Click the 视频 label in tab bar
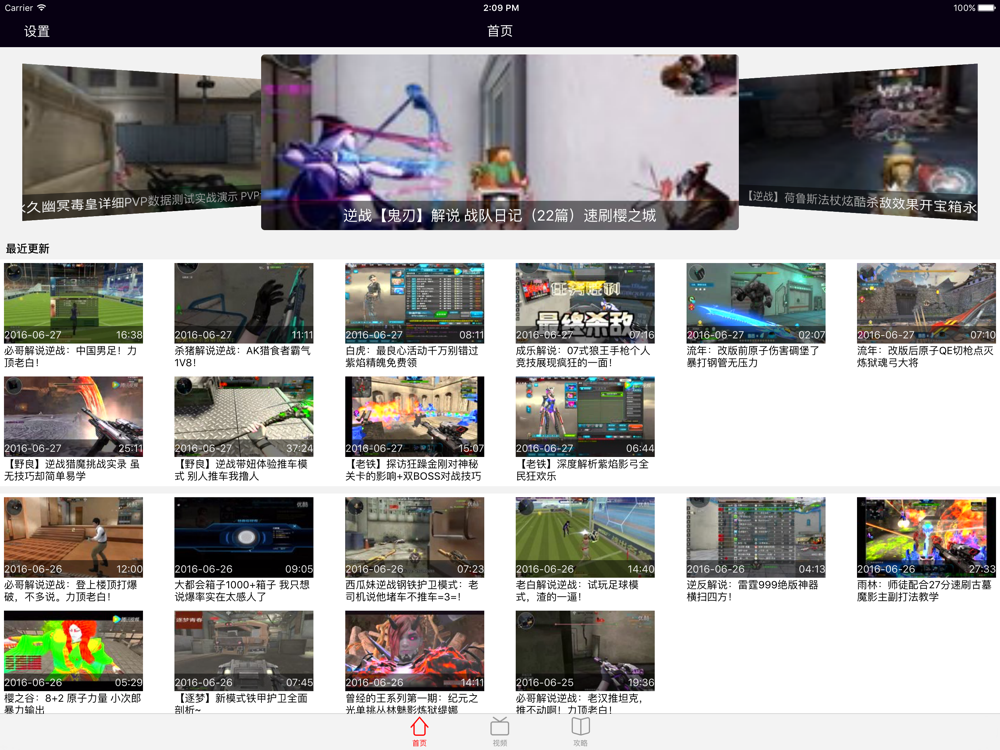The image size is (1000, 750). pyautogui.click(x=499, y=743)
